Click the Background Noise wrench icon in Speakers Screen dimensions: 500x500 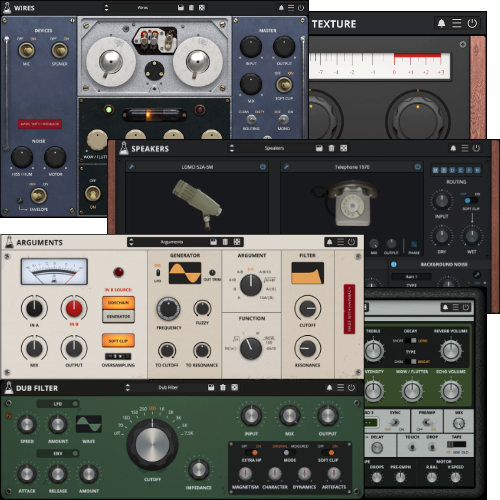[x=477, y=275]
